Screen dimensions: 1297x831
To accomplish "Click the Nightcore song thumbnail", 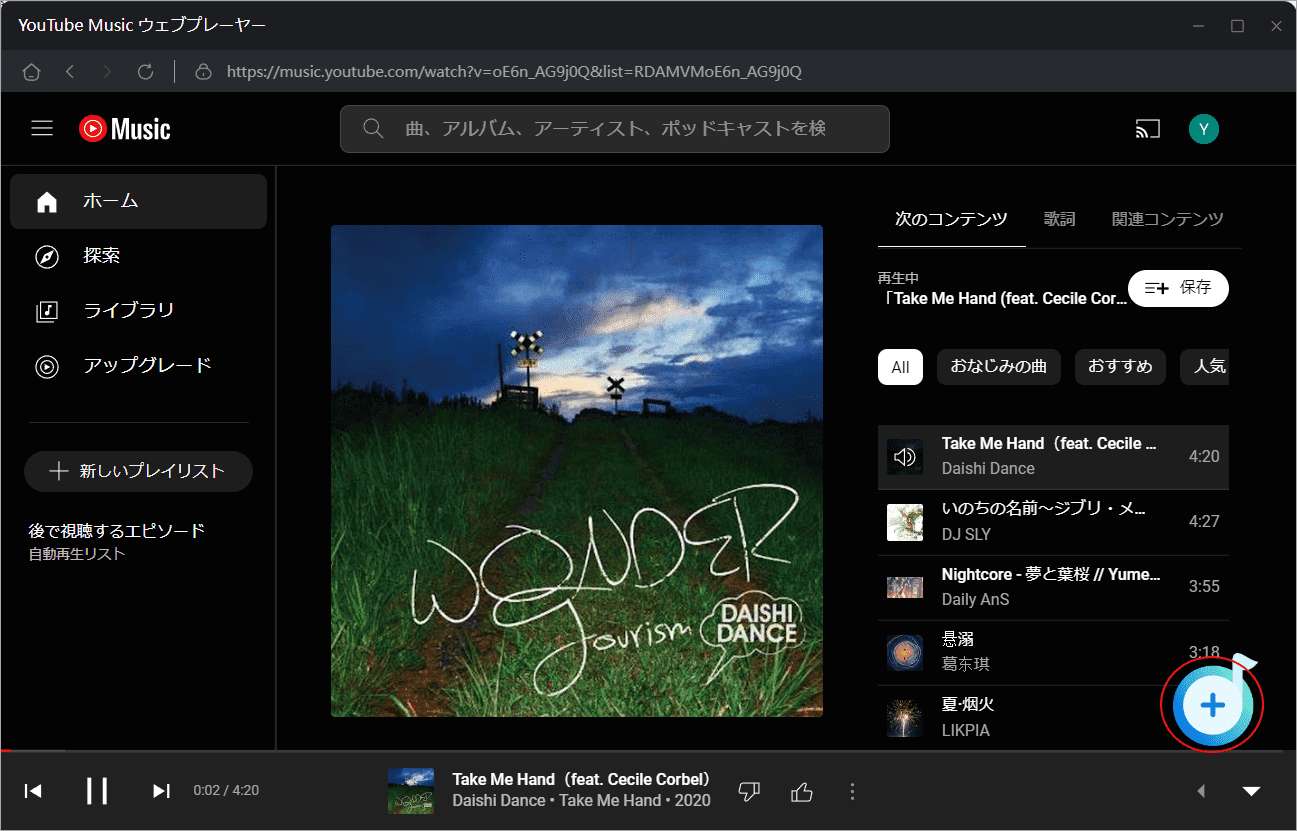I will pos(905,587).
